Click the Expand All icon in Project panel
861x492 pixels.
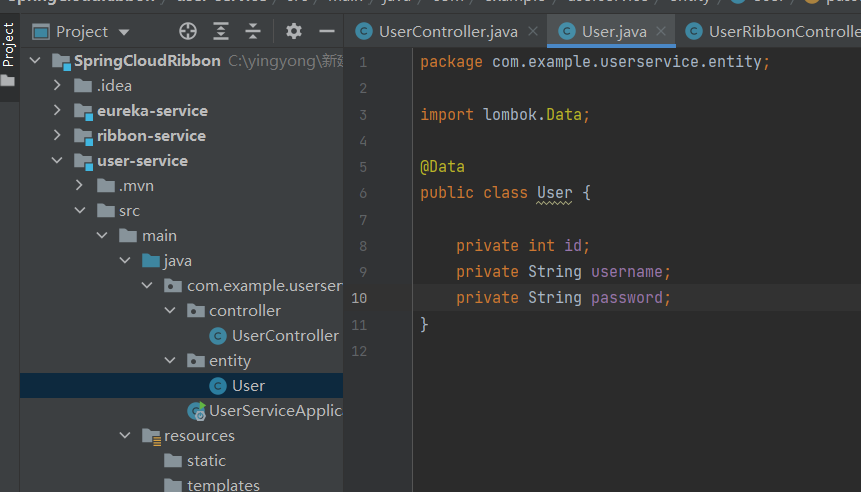[221, 31]
